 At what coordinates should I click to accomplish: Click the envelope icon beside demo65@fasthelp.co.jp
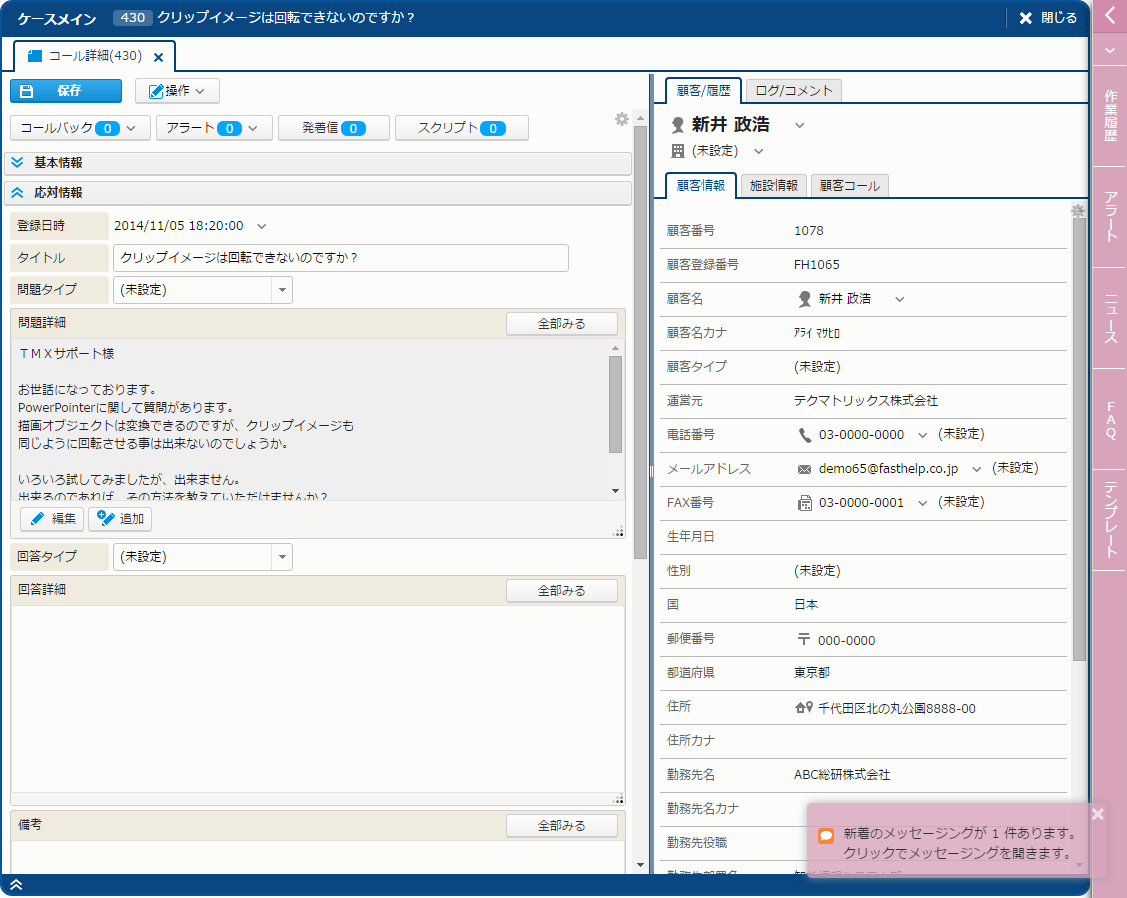pyautogui.click(x=805, y=469)
